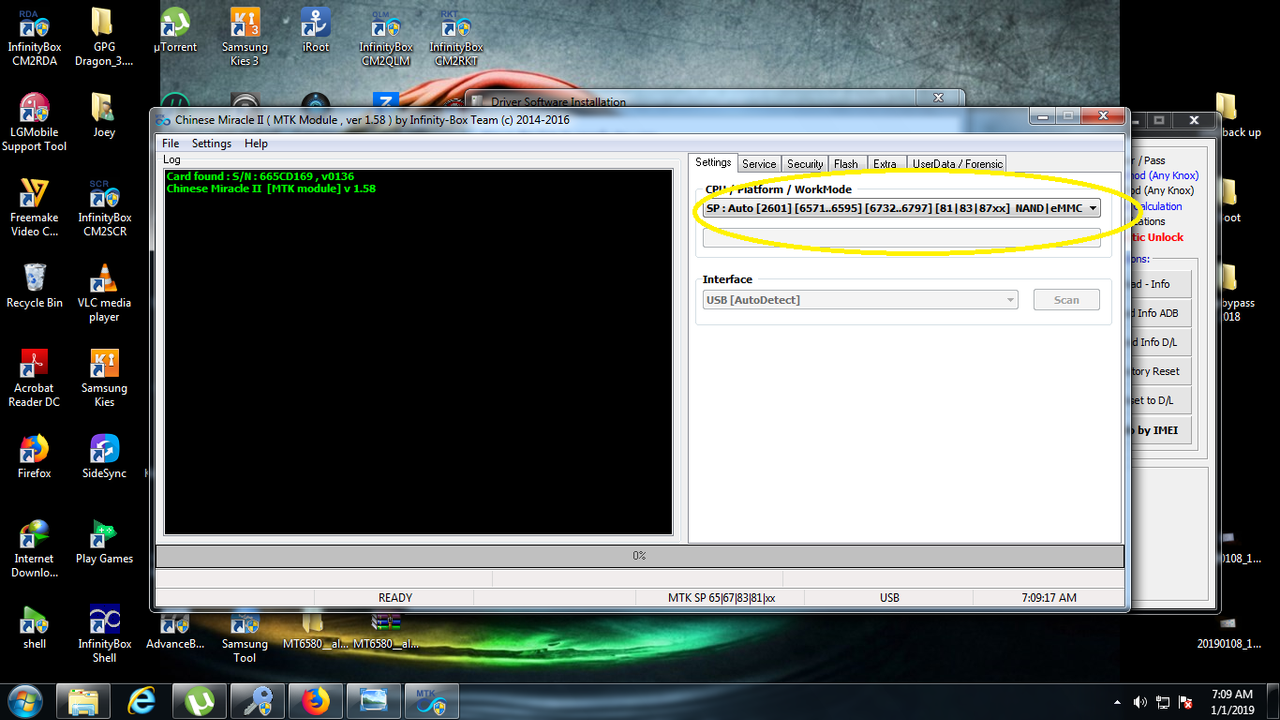Open InfinityBox Shell desktop shortcut
Screen dimensions: 1280x720
(104, 634)
